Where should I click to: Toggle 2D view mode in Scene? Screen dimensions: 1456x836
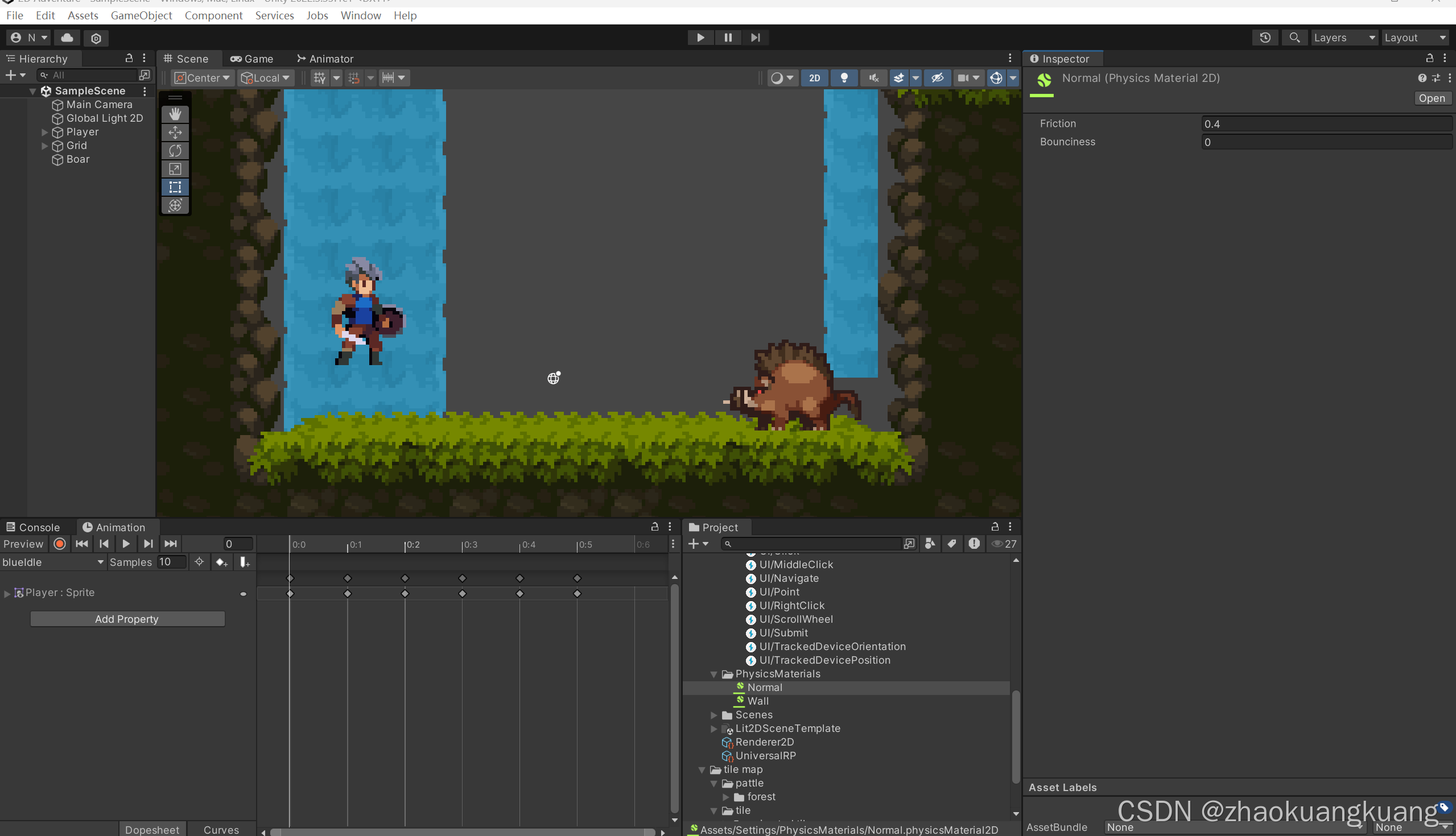[x=814, y=78]
